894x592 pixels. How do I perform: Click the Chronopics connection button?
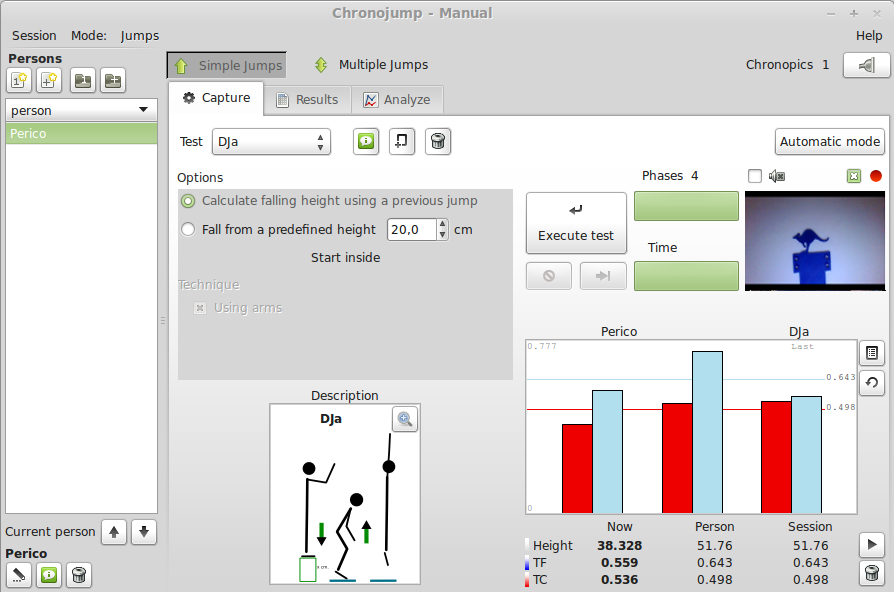click(x=866, y=65)
